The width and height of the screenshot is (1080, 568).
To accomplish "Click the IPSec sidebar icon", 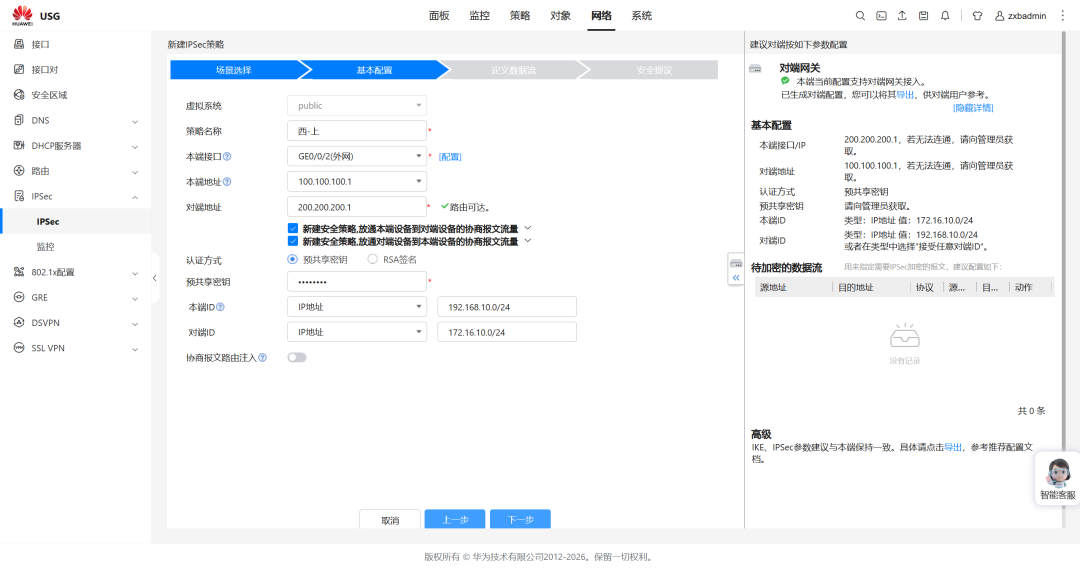I will [19, 196].
